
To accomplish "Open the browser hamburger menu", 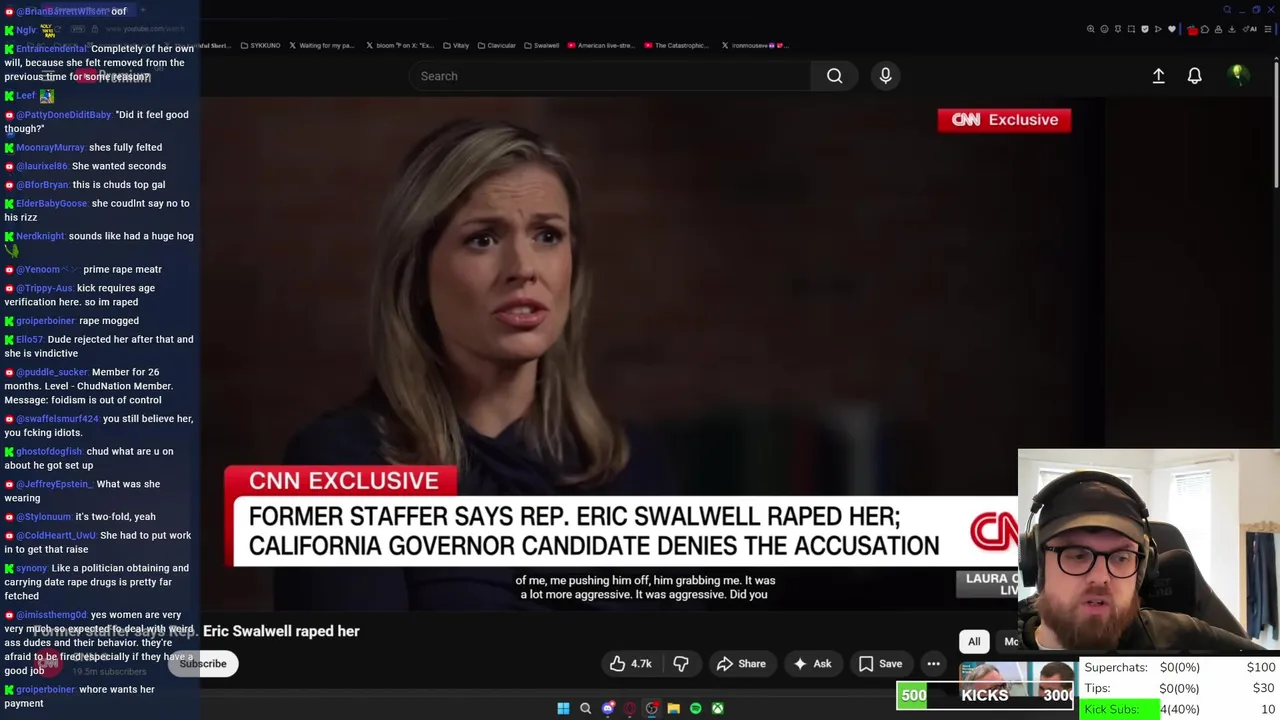I will coord(1268,29).
